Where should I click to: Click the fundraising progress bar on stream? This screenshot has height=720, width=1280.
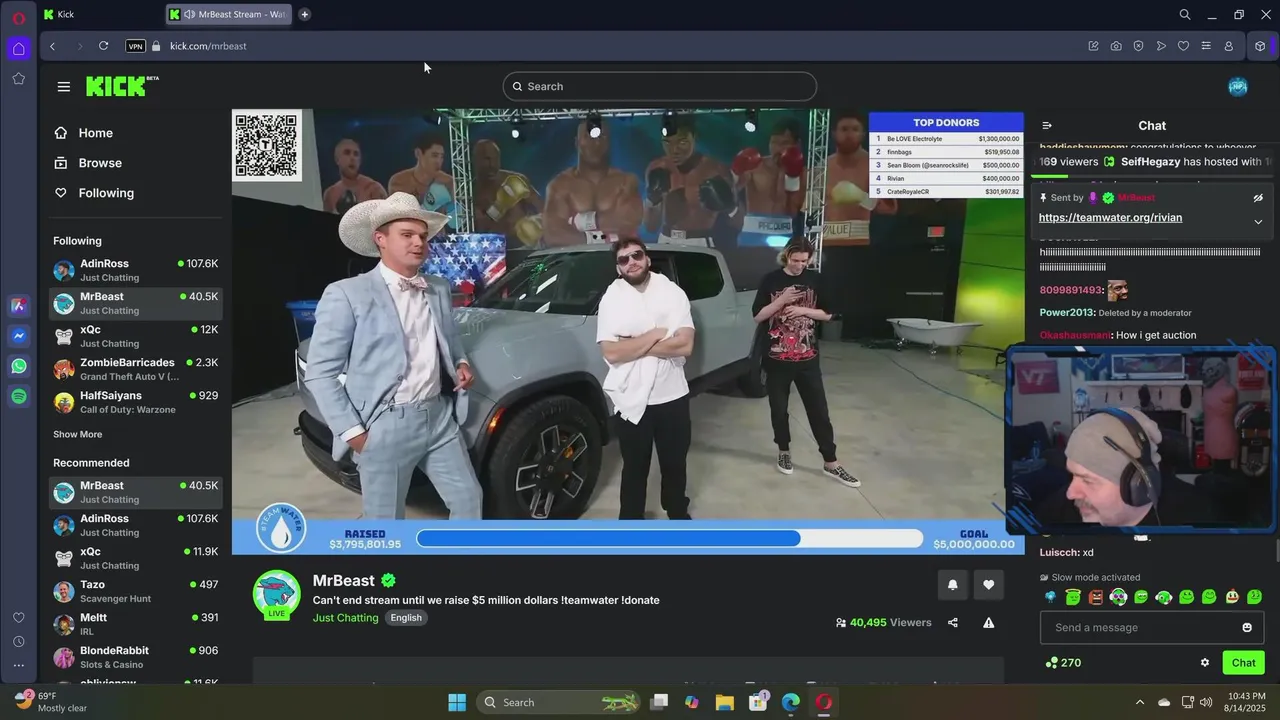click(x=670, y=538)
